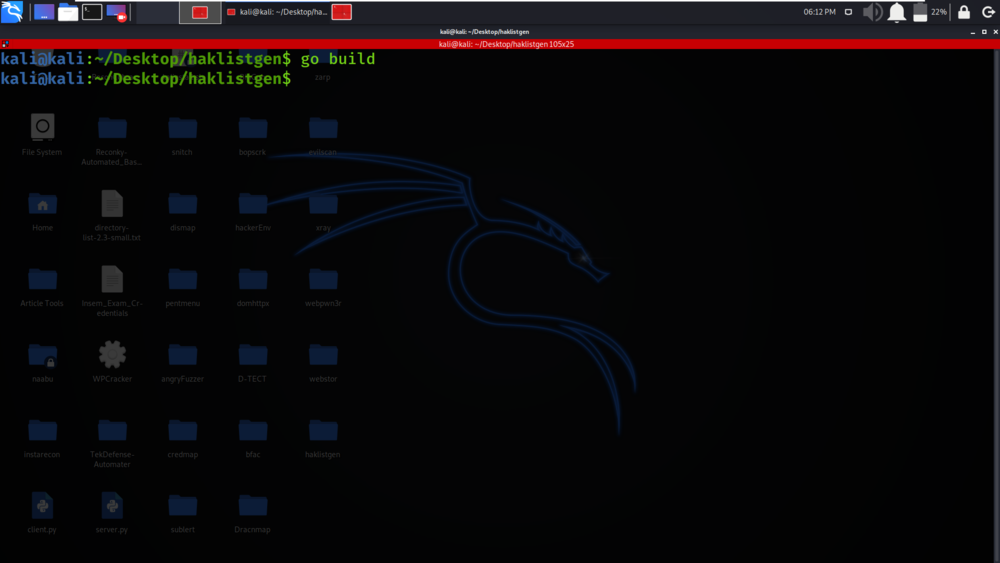Click the red window button after the kali@kali task

tap(342, 12)
